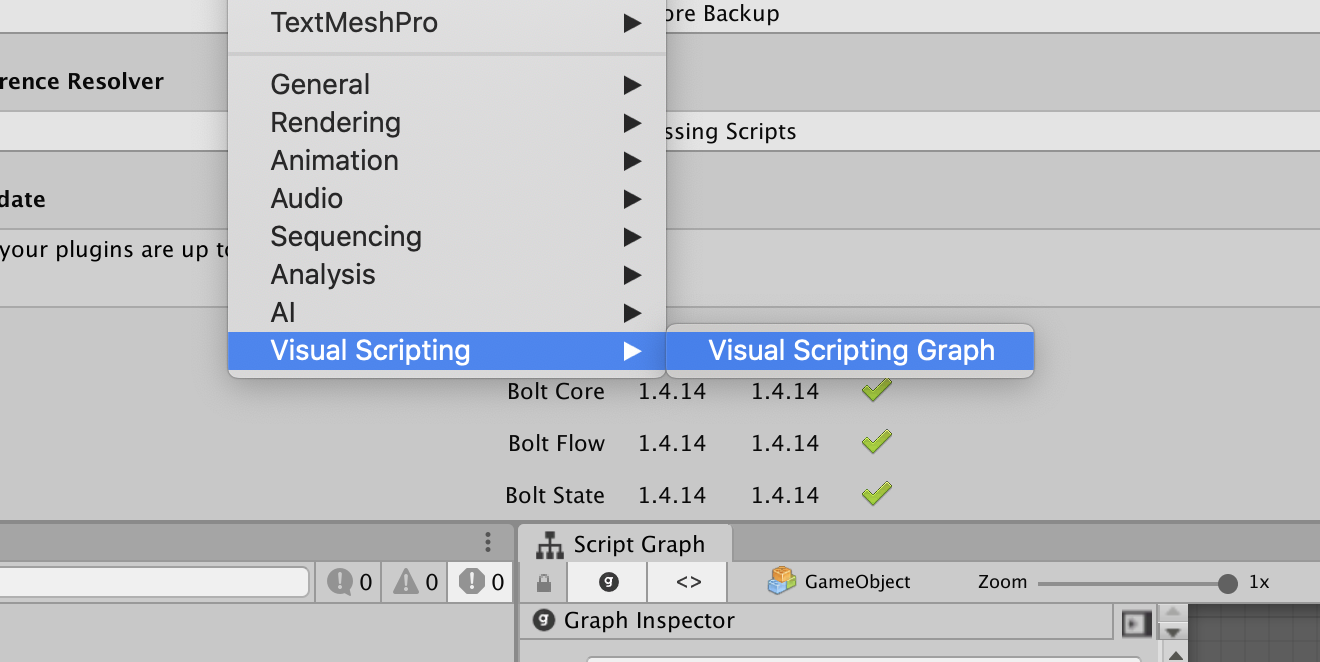Click the Graph Inspector header icon
Viewport: 1320px width, 662px height.
544,621
